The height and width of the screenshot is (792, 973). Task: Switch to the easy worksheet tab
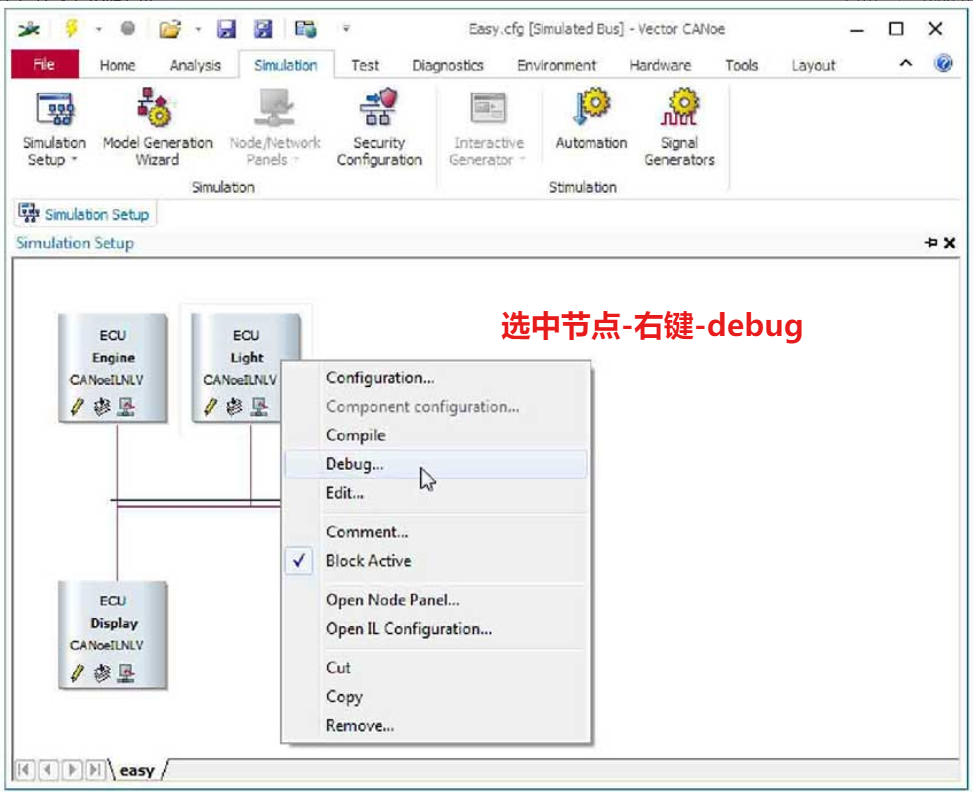click(138, 770)
